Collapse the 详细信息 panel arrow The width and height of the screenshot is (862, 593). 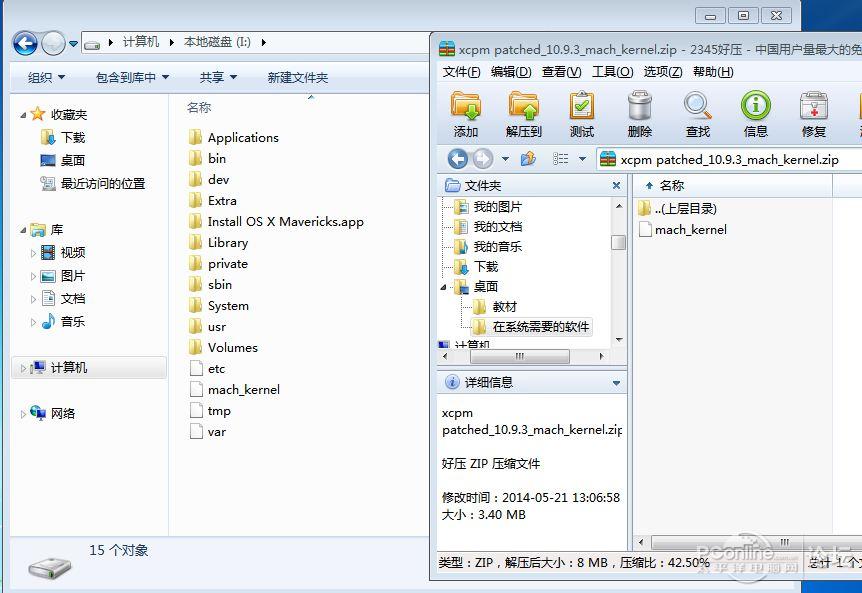616,383
